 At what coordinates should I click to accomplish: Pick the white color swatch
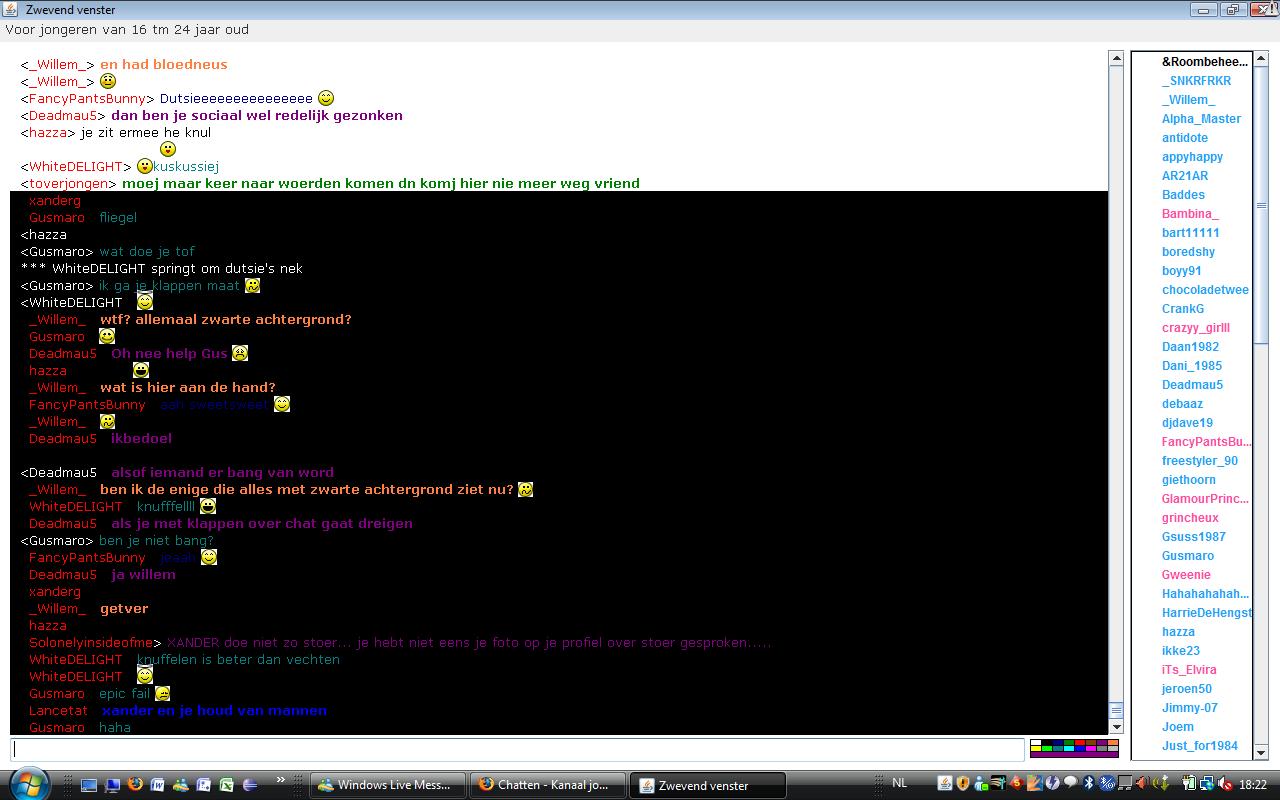point(1036,742)
